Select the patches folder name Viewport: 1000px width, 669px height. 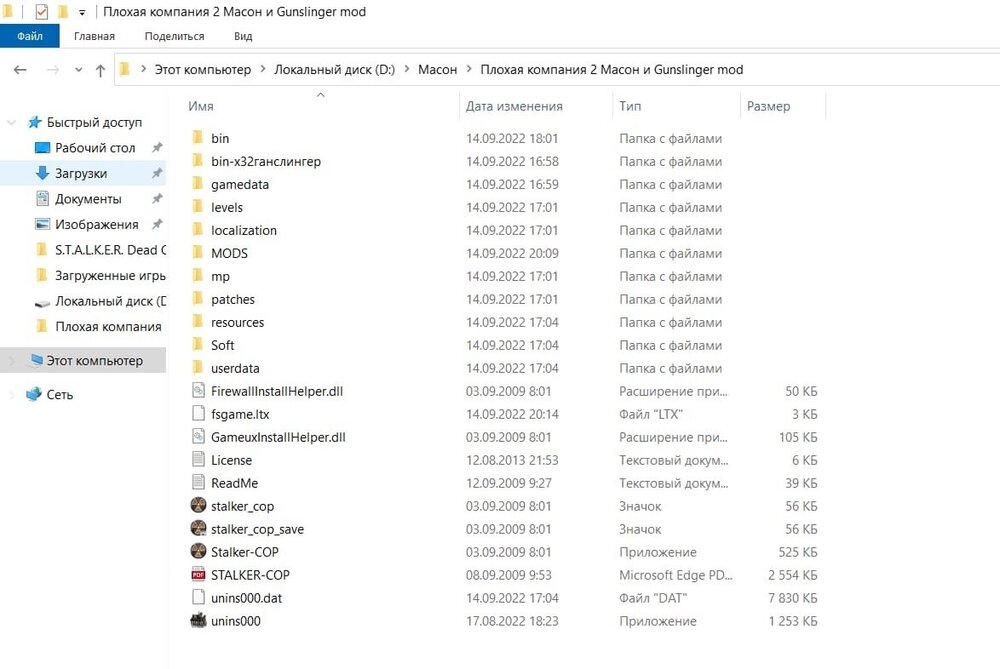tap(233, 299)
